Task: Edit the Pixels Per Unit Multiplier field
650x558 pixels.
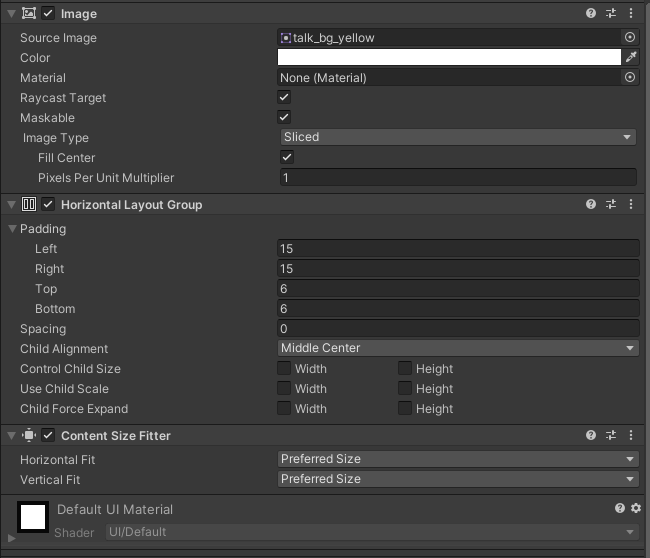Action: point(458,177)
